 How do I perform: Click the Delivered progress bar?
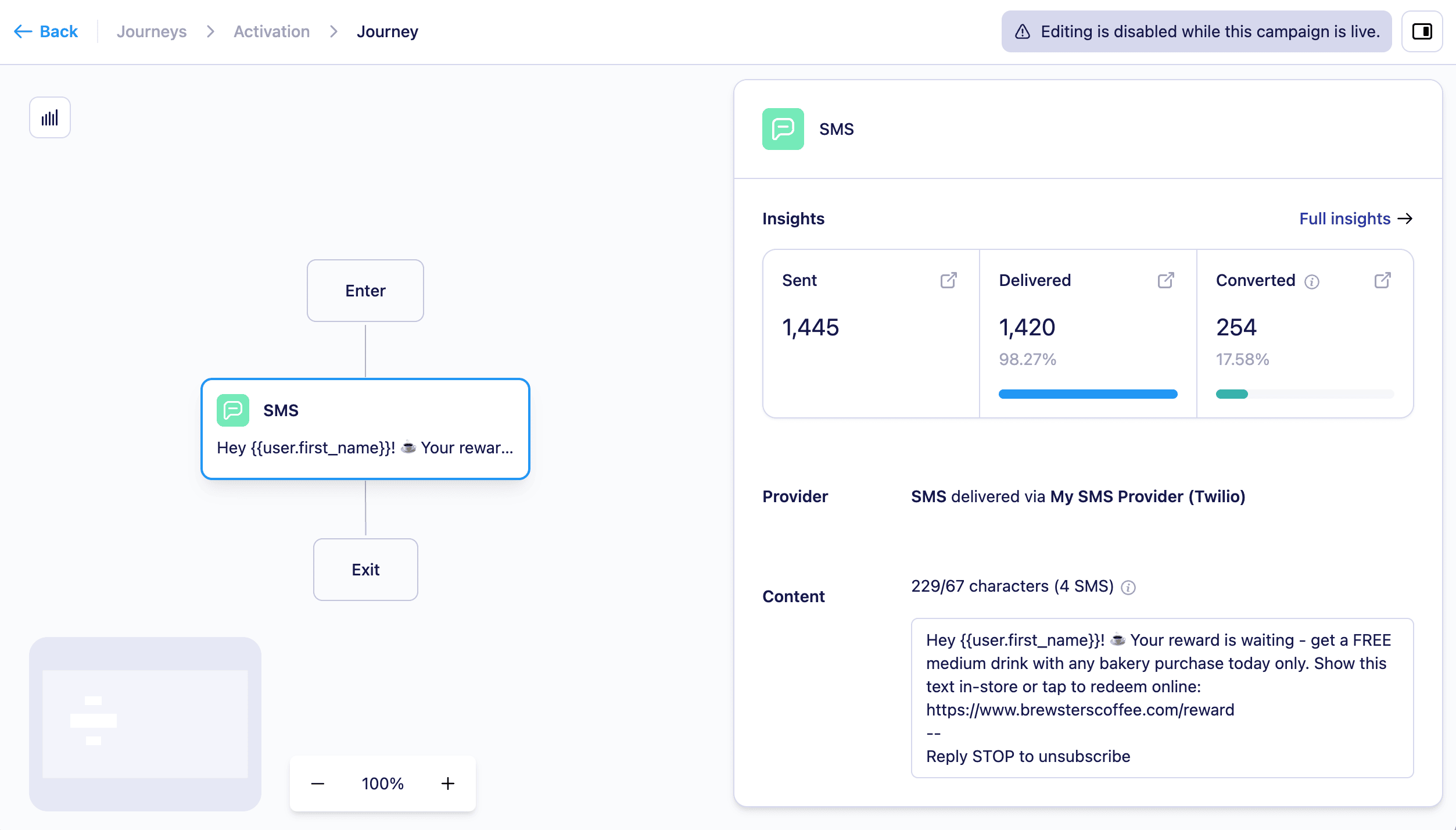coord(1088,394)
